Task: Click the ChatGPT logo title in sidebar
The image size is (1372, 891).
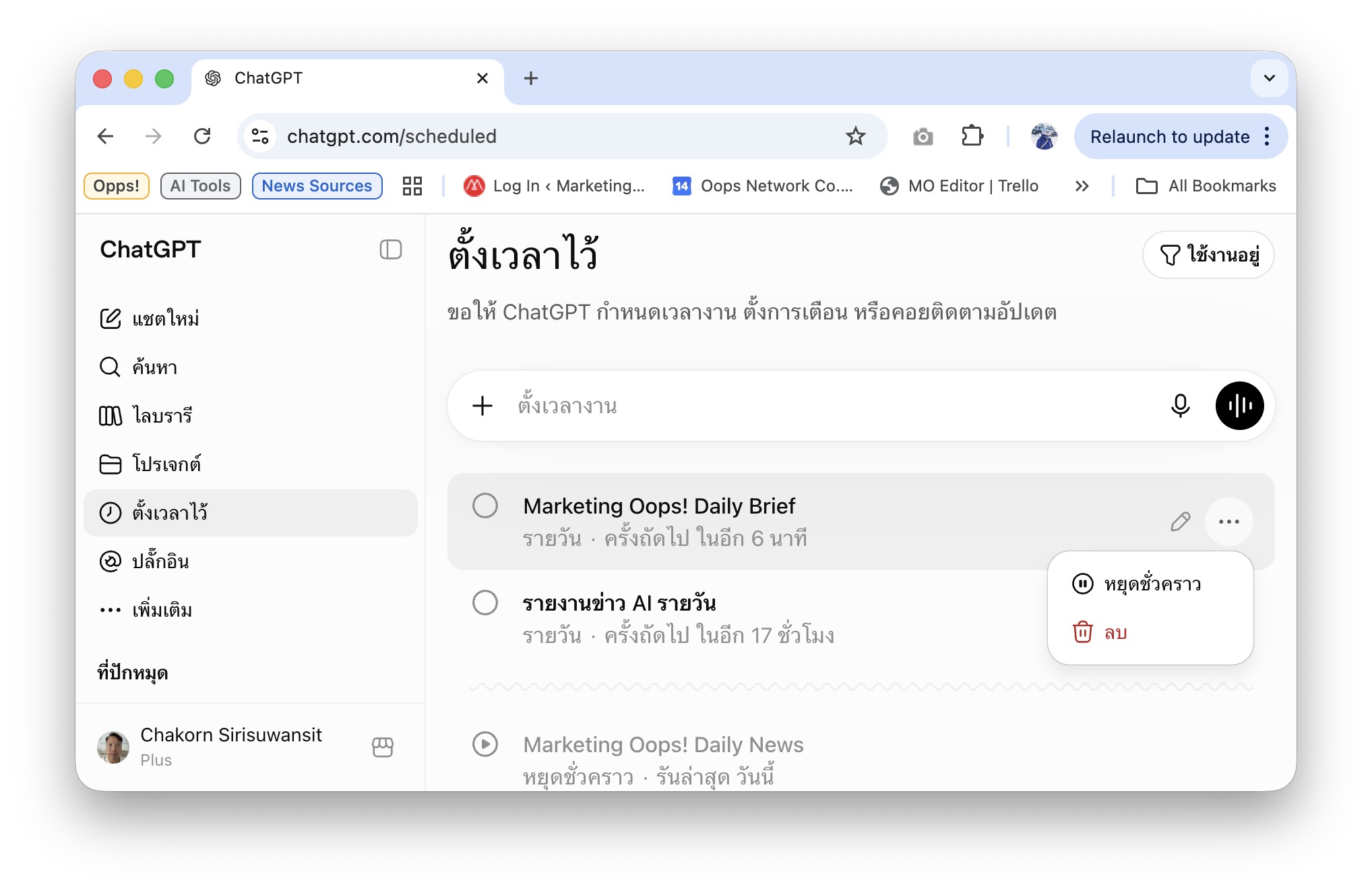Action: coord(150,249)
